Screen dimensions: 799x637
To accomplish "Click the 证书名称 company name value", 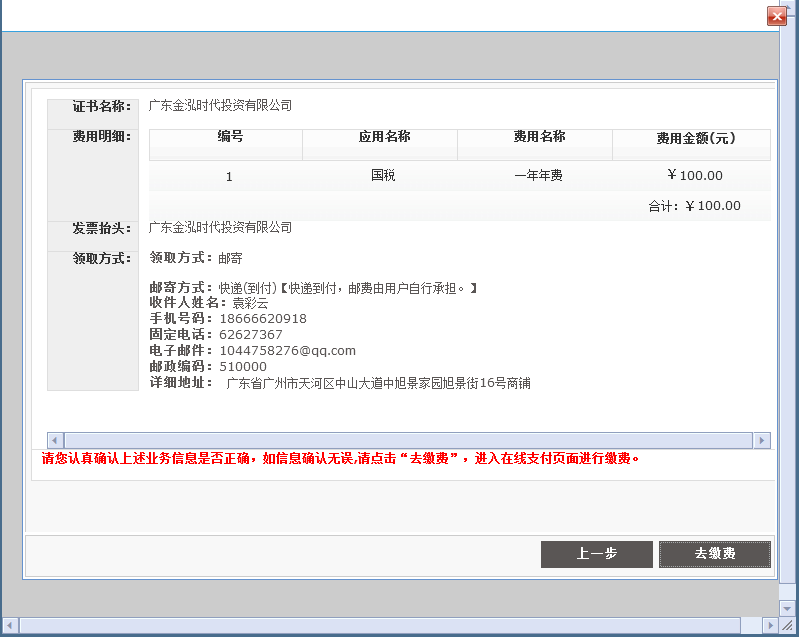I will [220, 105].
